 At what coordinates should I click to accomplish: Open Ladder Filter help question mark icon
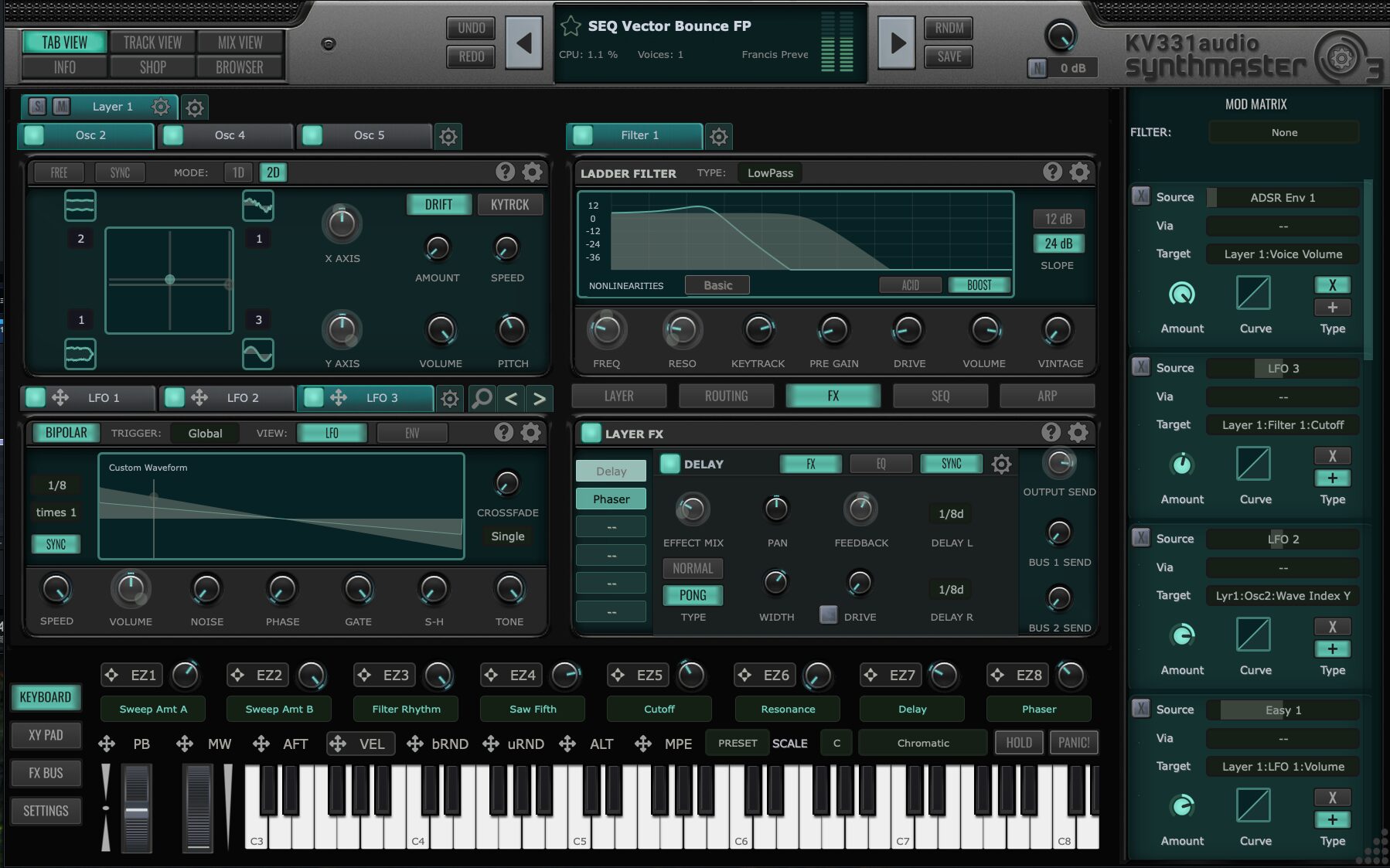point(1052,172)
